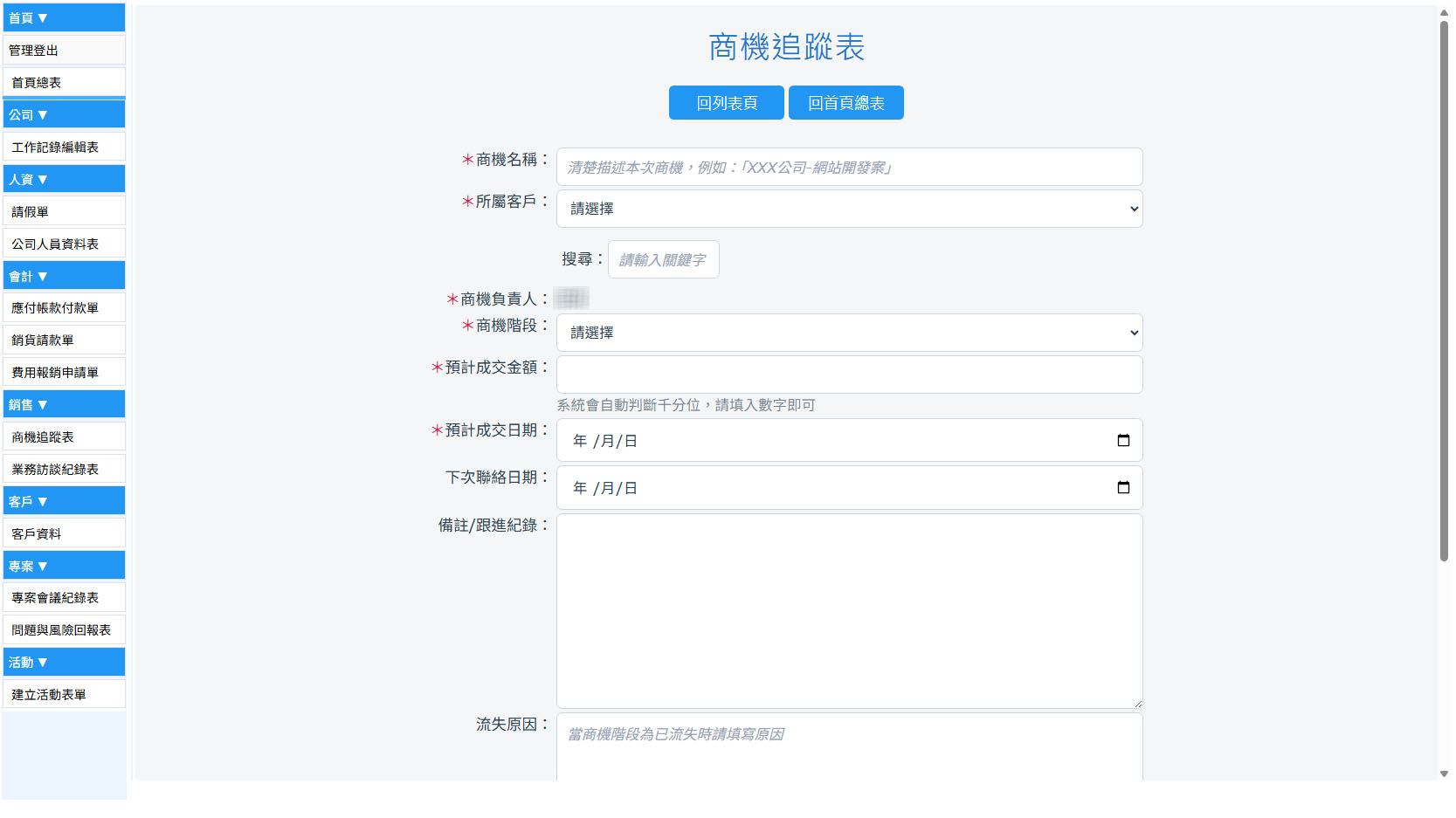1456x818 pixels.
Task: Focus the 商機名稱 text field
Action: pyautogui.click(x=849, y=167)
